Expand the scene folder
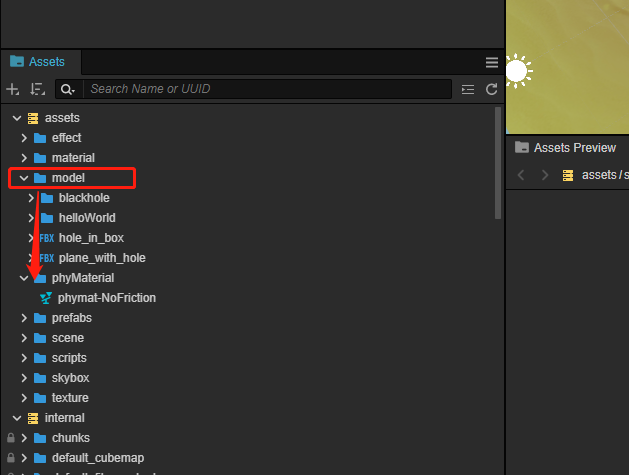 24,338
